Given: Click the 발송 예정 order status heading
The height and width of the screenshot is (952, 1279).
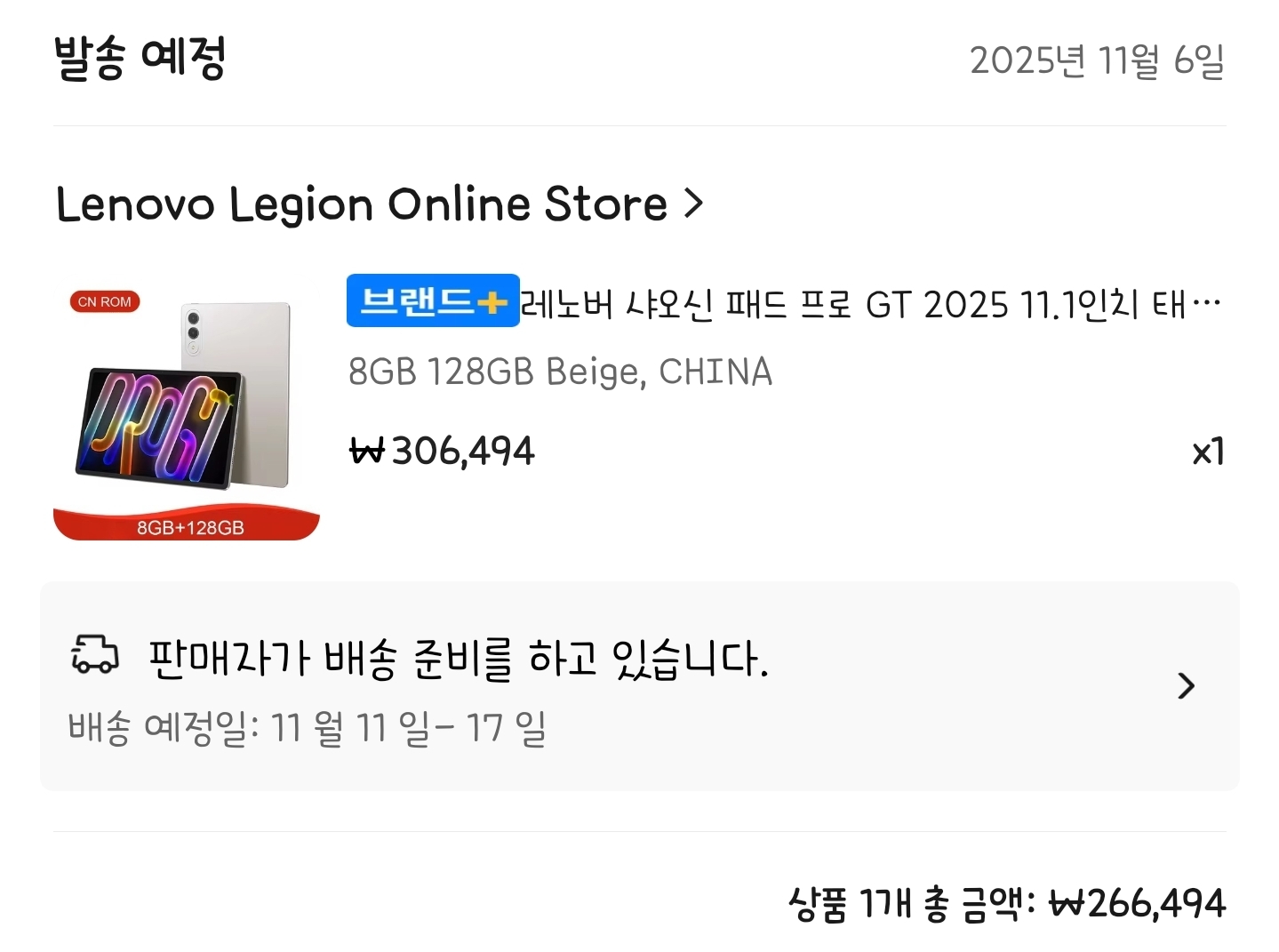Looking at the screenshot, I should pos(140,59).
